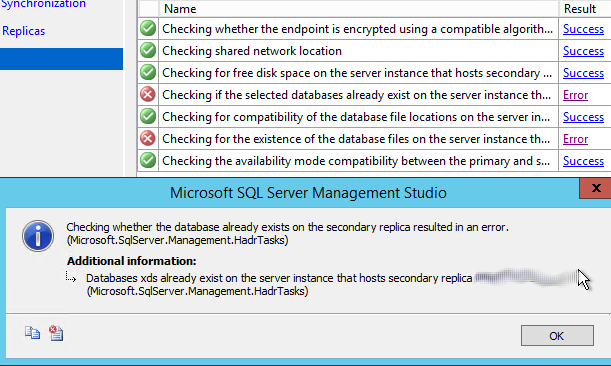Click green check icon for availability mode compatibility
611x366 pixels.
[x=148, y=160]
